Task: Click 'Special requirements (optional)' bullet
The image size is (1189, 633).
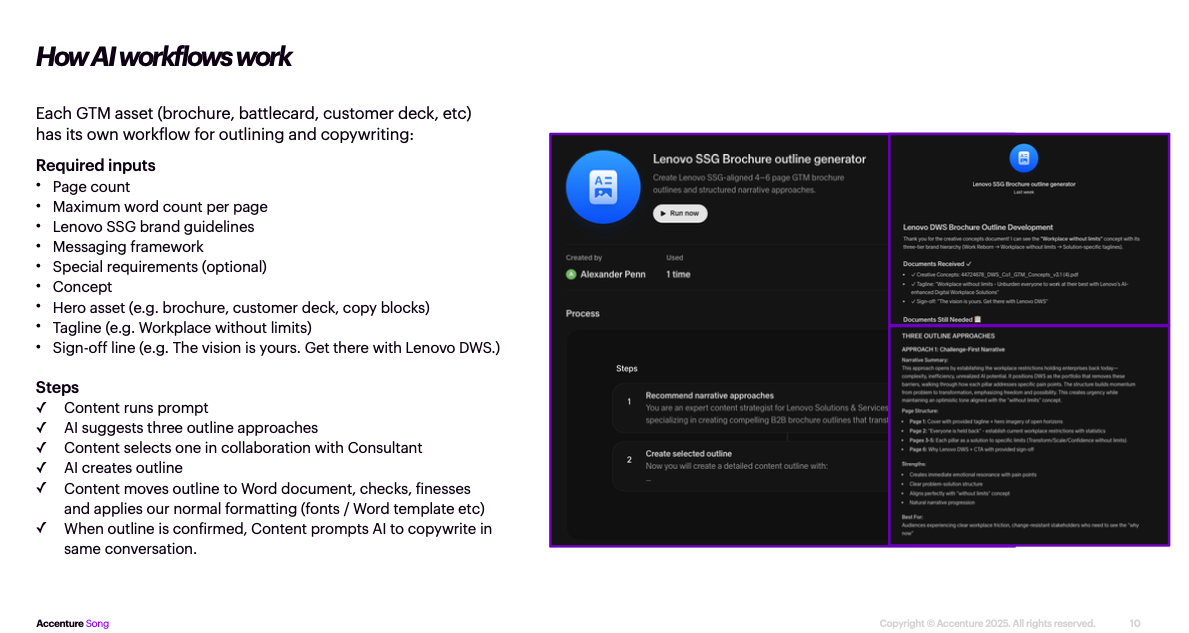Action: click(159, 267)
